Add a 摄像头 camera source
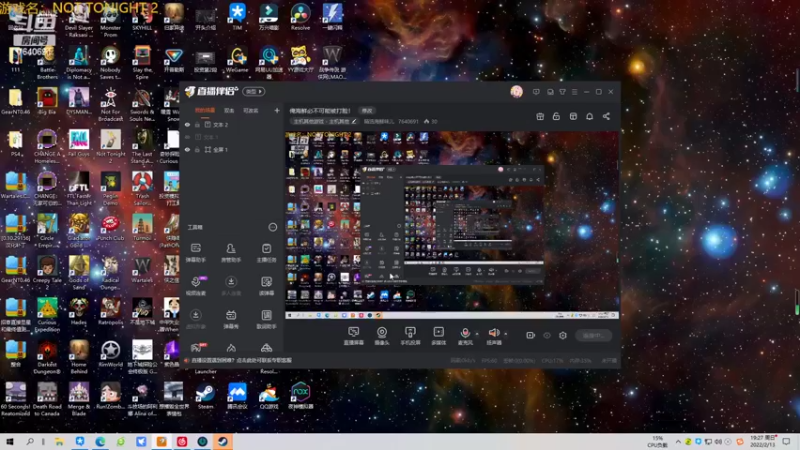Image resolution: width=800 pixels, height=450 pixels. (x=382, y=336)
